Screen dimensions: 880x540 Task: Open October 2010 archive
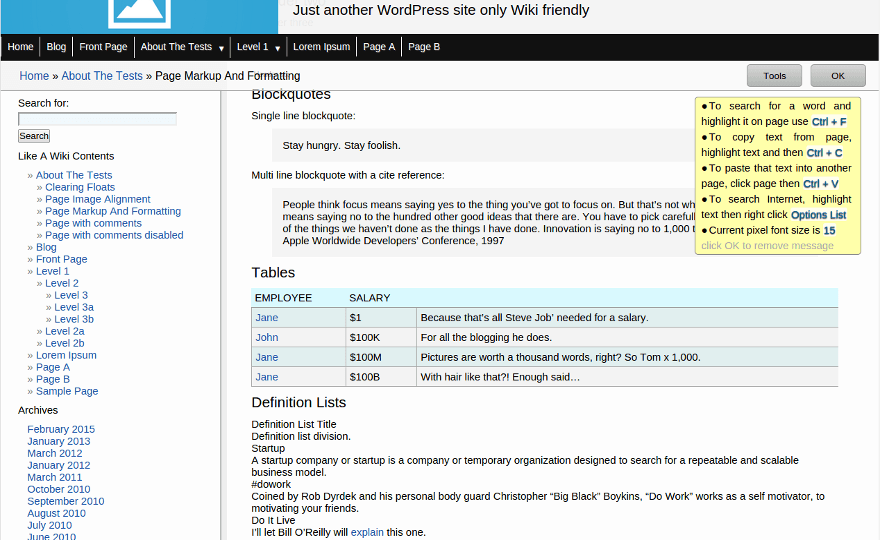[59, 489]
